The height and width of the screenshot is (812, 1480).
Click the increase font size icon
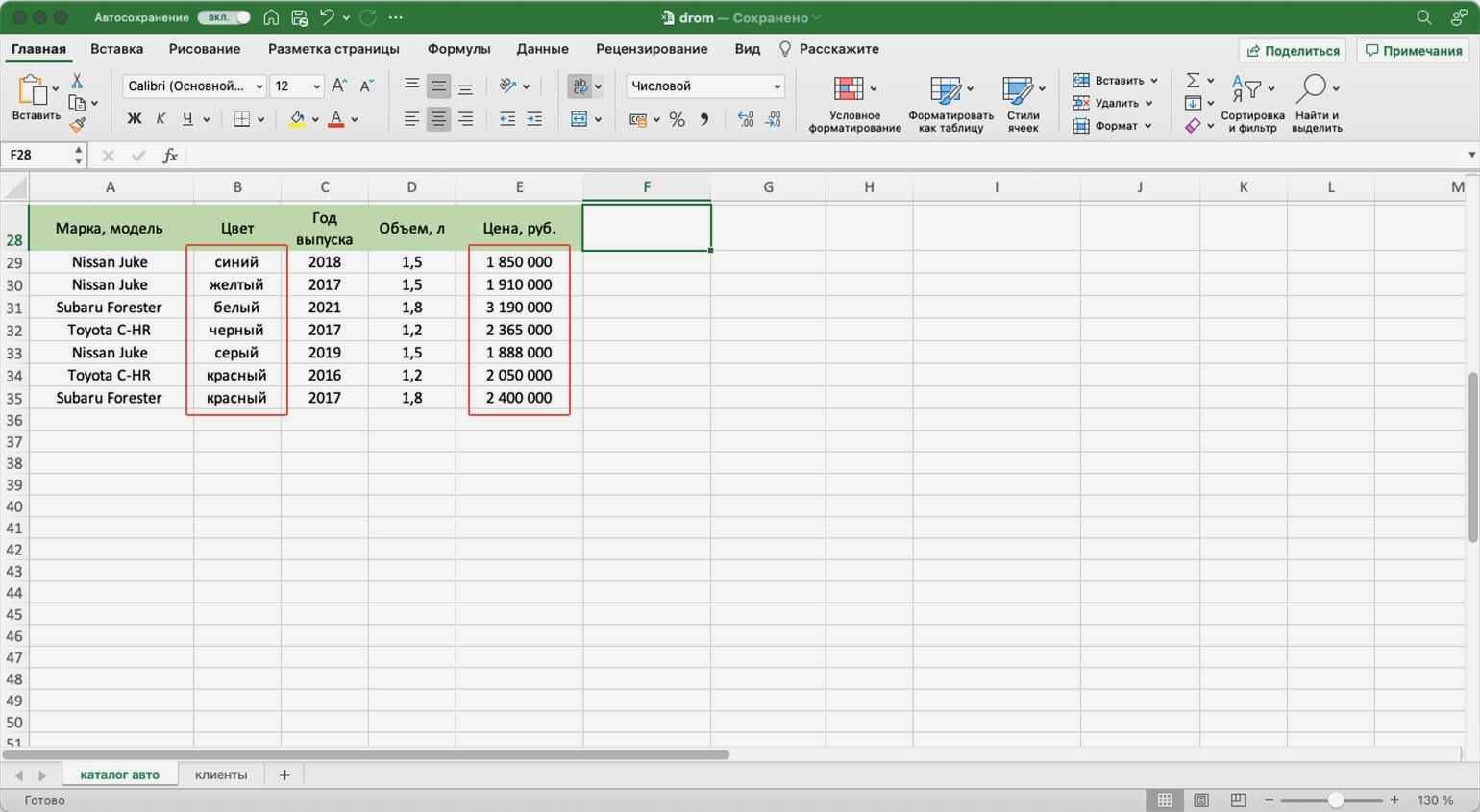[338, 86]
